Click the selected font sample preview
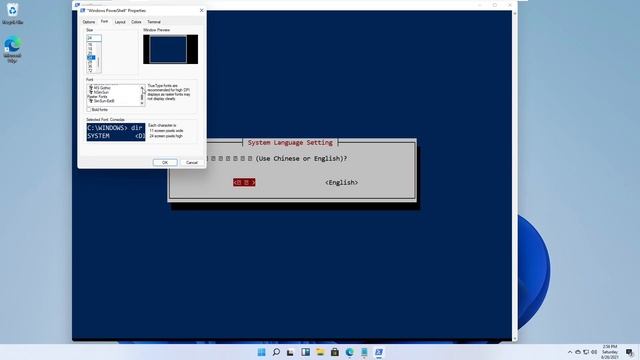 (x=116, y=132)
